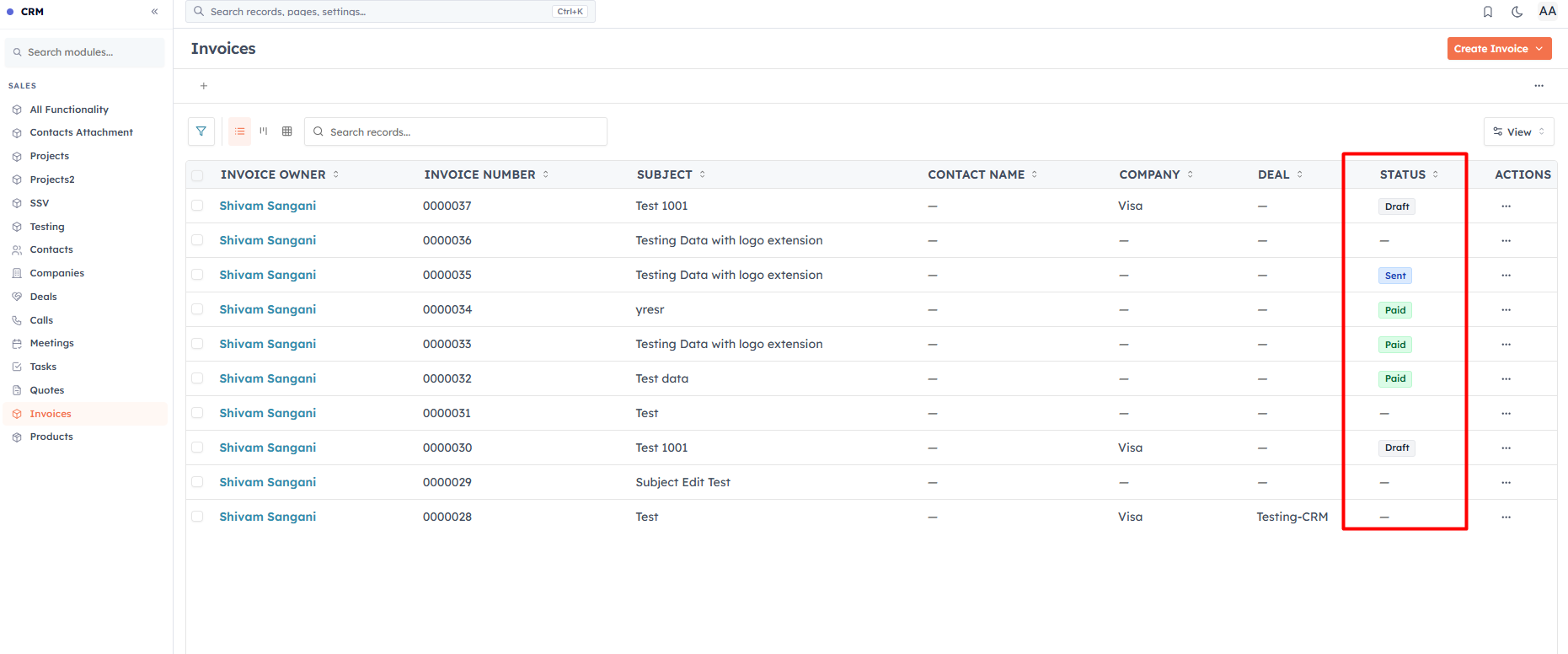Switch to list view icon
This screenshot has width=1568, height=654.
(x=240, y=131)
